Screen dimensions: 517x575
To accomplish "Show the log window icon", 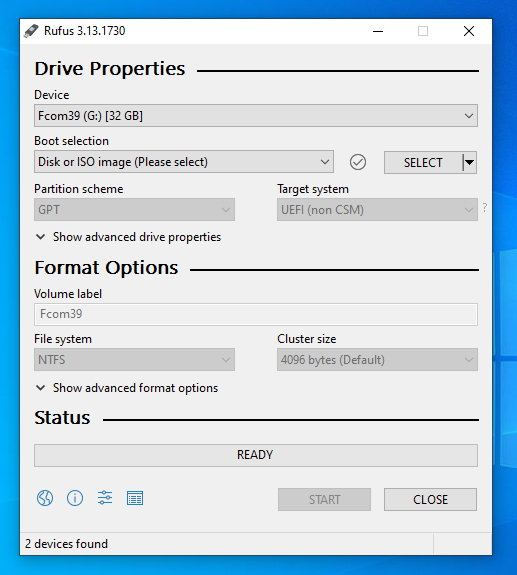I will [x=135, y=498].
